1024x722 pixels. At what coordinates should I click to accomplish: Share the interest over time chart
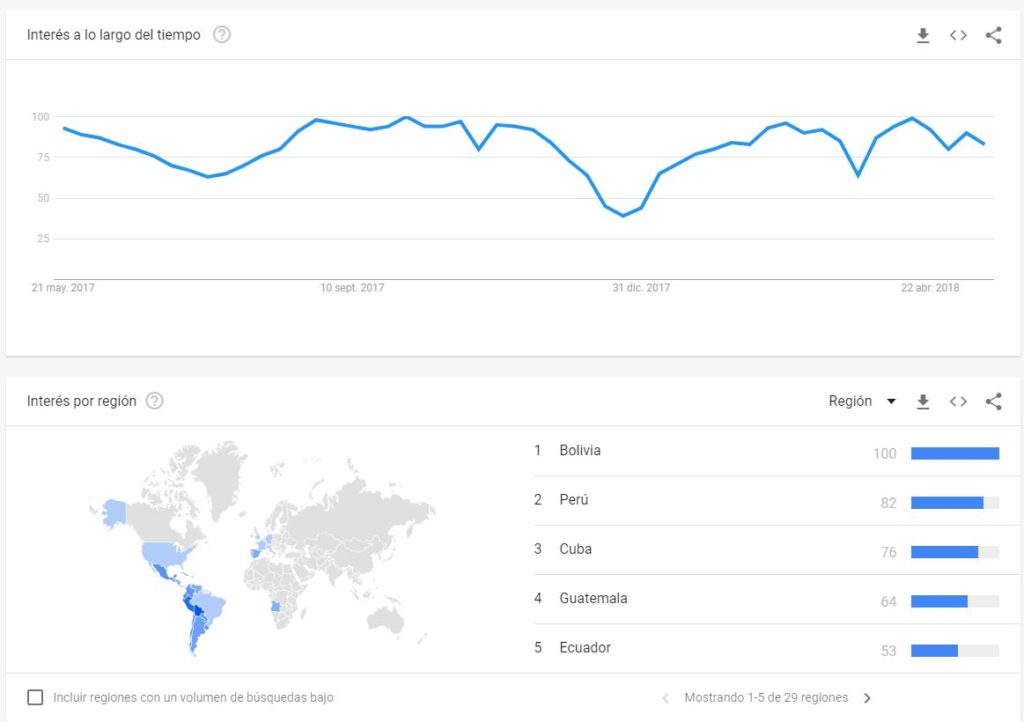pyautogui.click(x=993, y=35)
